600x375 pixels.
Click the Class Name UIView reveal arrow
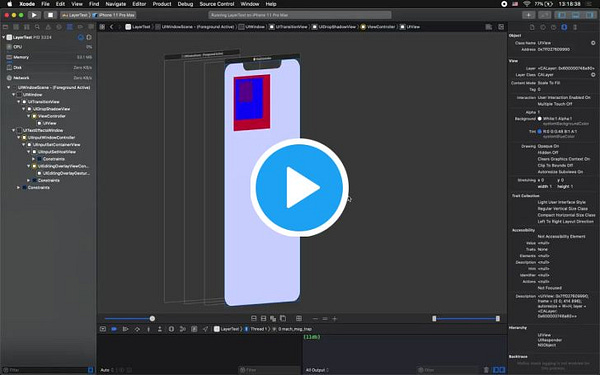point(593,43)
